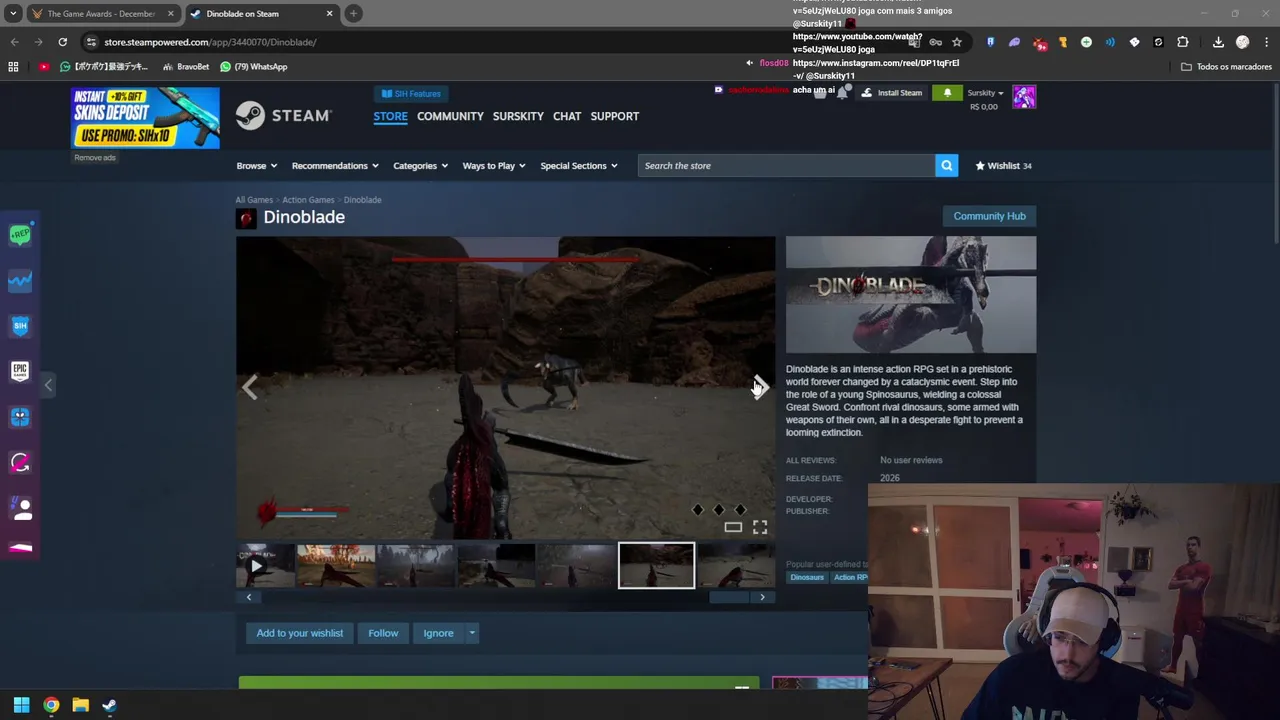
Task: Click the Steam logo in header
Action: click(283, 116)
